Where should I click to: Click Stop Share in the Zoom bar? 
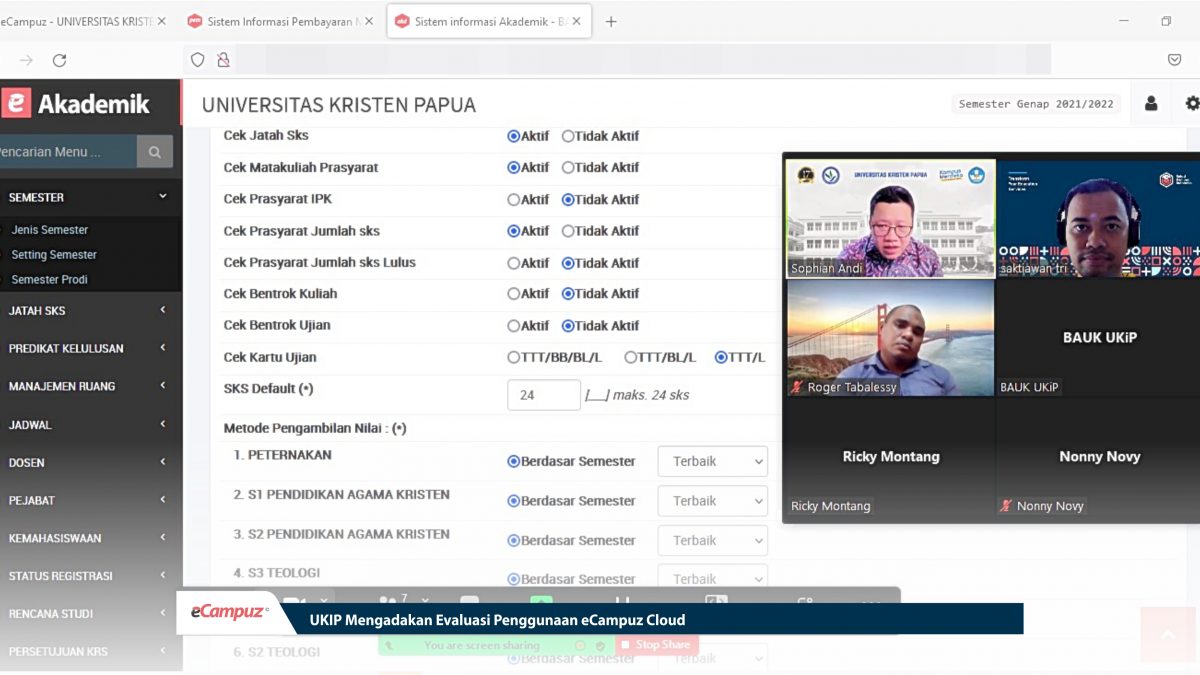[655, 645]
